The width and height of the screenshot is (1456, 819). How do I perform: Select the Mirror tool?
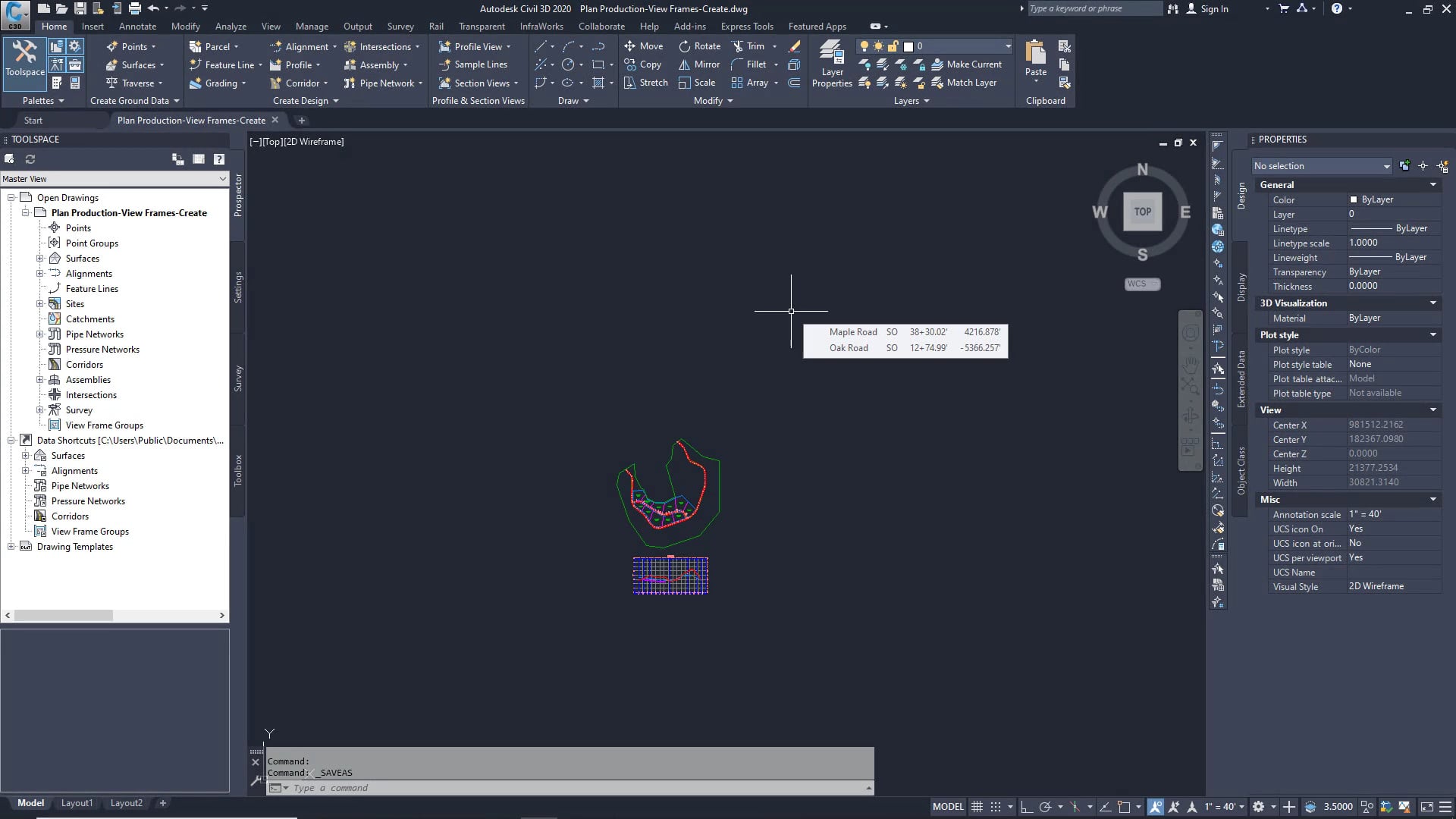coord(698,64)
